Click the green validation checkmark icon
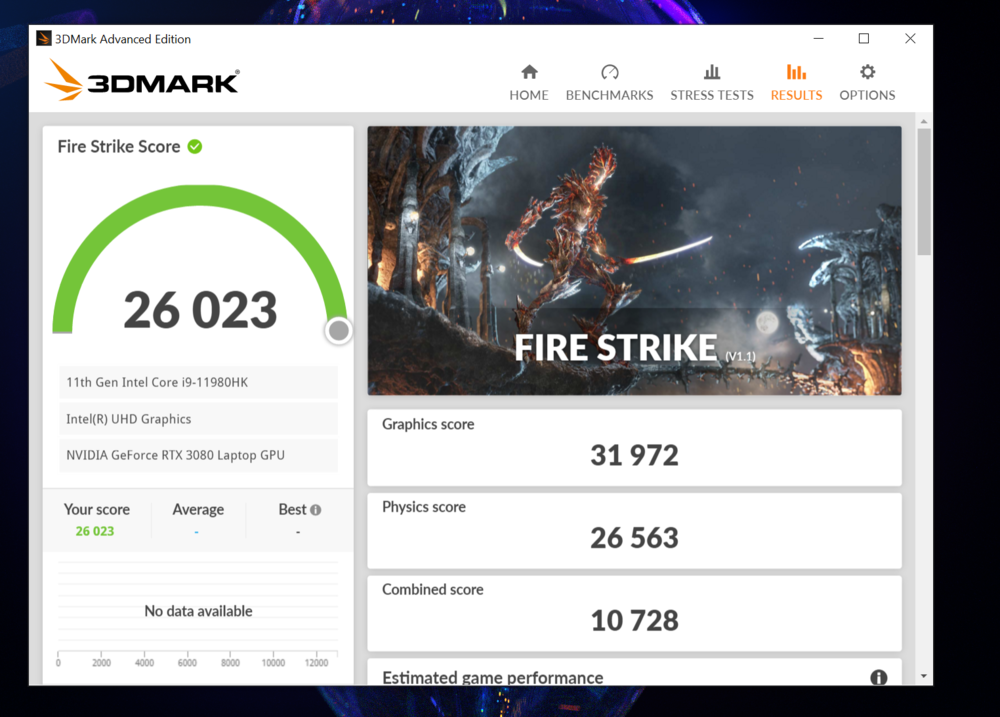The image size is (1000, 717). point(195,146)
